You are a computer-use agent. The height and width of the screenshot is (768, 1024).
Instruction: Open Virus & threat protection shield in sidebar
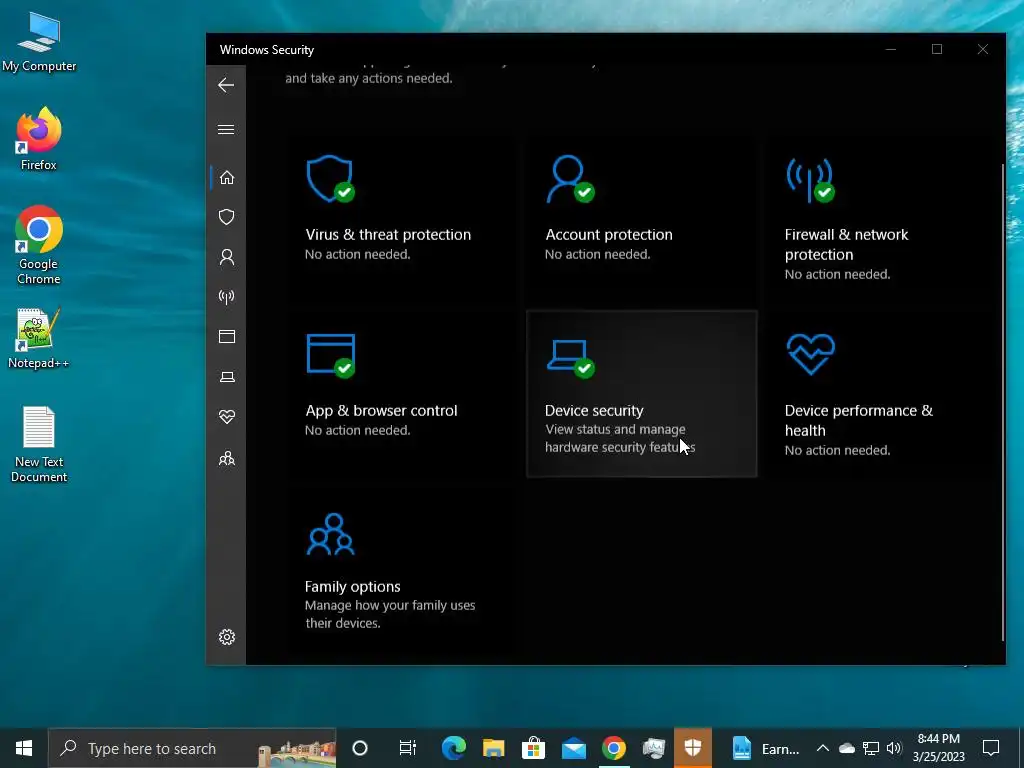[227, 217]
